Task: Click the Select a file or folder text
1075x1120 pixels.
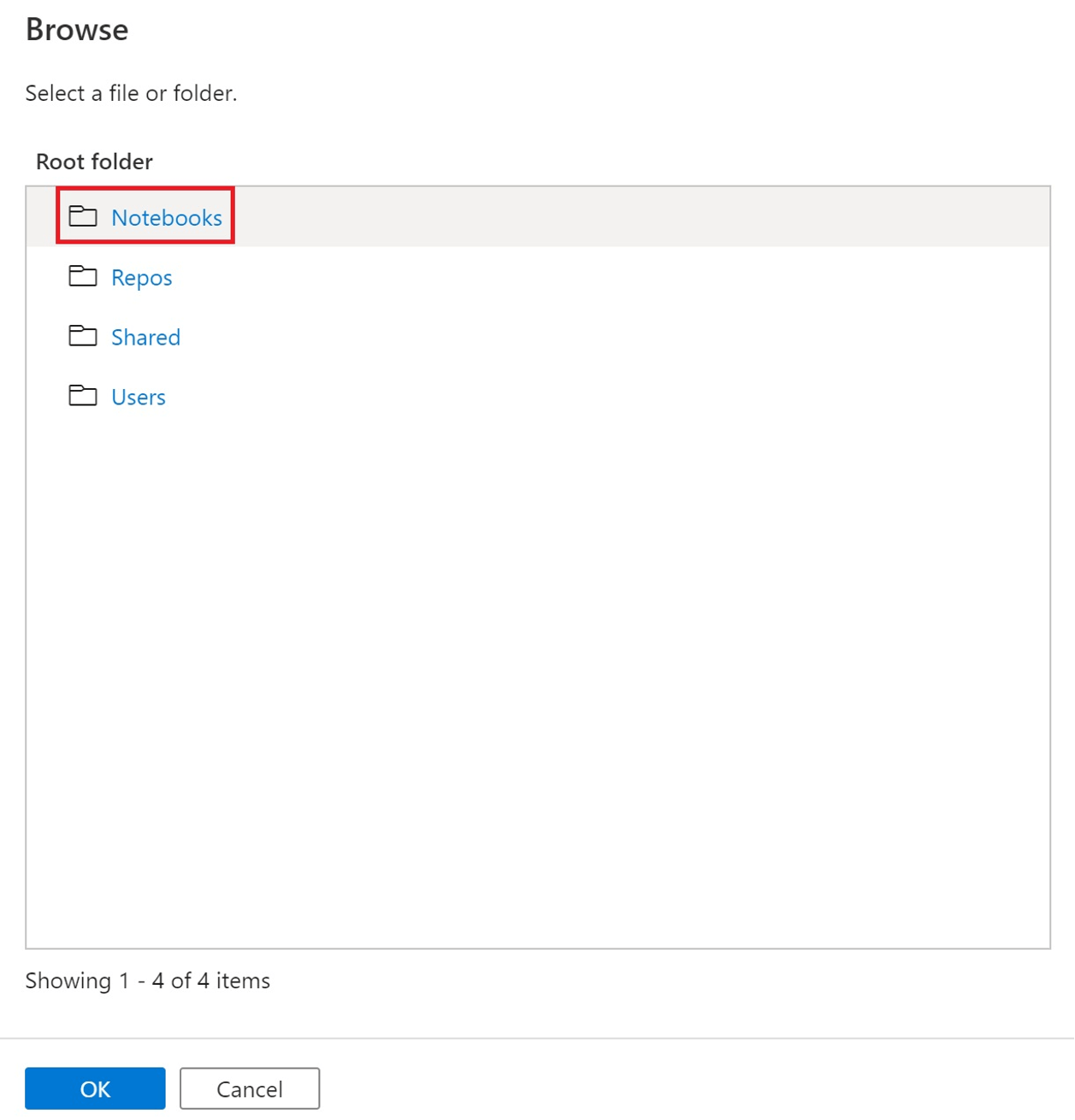Action: [133, 93]
